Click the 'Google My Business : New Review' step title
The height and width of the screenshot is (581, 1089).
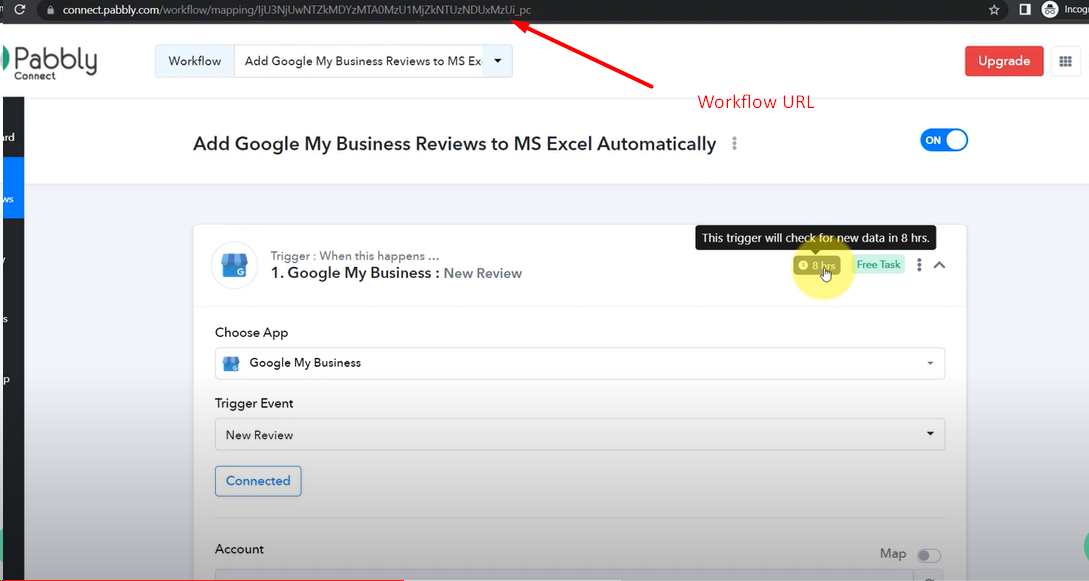[x=396, y=273]
